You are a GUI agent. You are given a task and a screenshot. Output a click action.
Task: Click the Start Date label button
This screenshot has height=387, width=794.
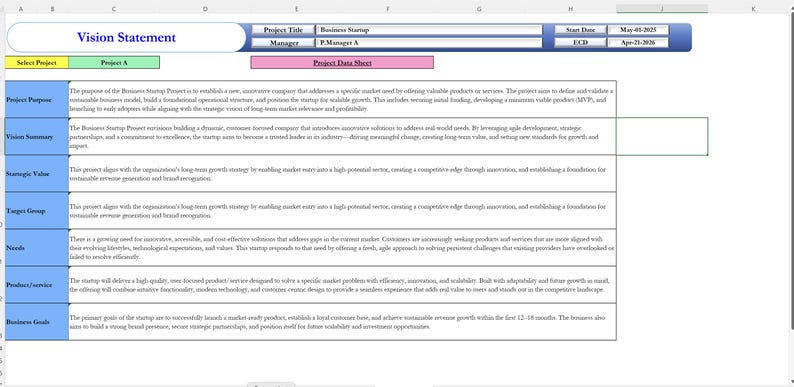pyautogui.click(x=580, y=30)
